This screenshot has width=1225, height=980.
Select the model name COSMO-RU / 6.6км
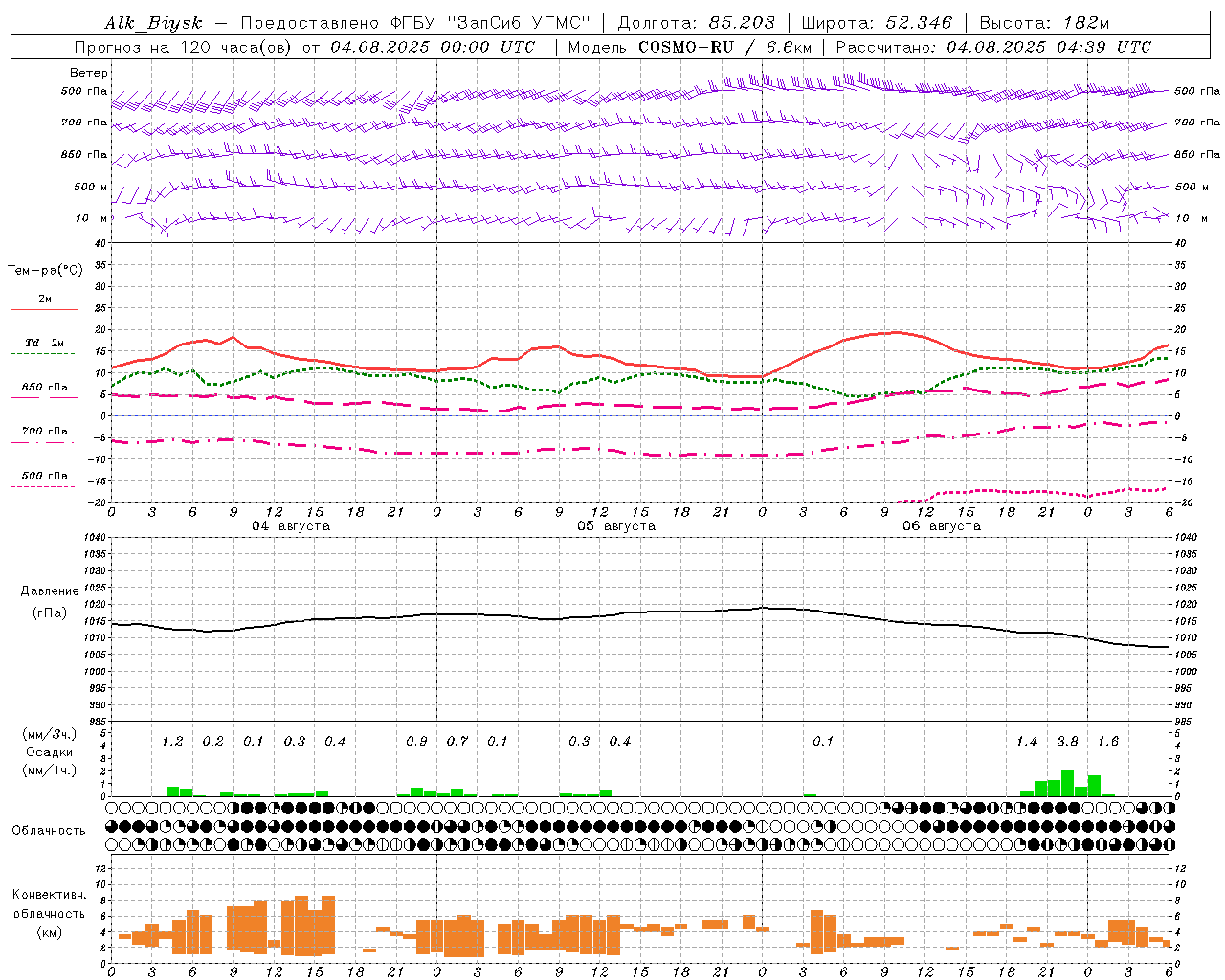(x=725, y=47)
